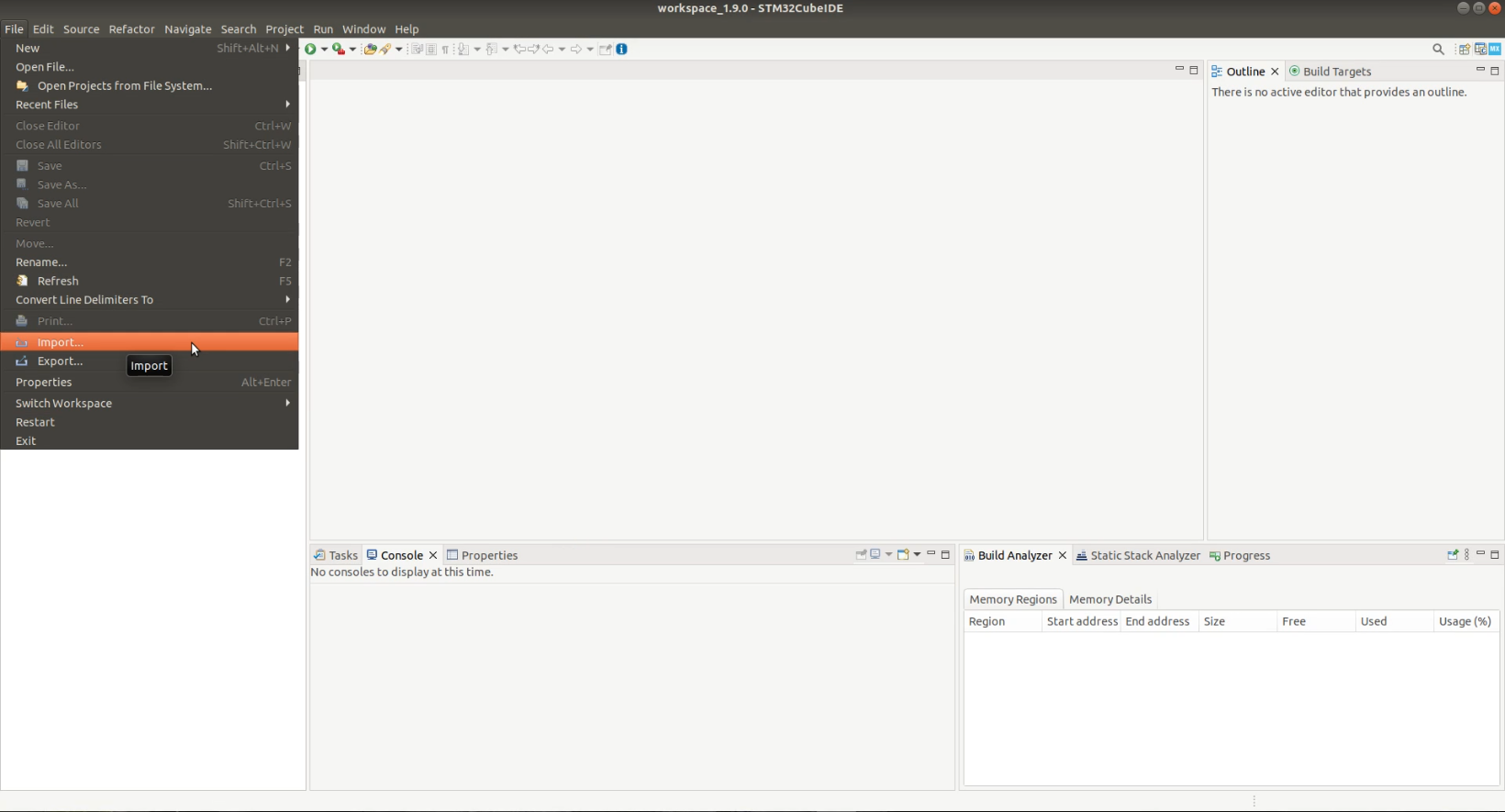This screenshot has width=1505, height=812.
Task: Close the Console tab
Action: 433,555
